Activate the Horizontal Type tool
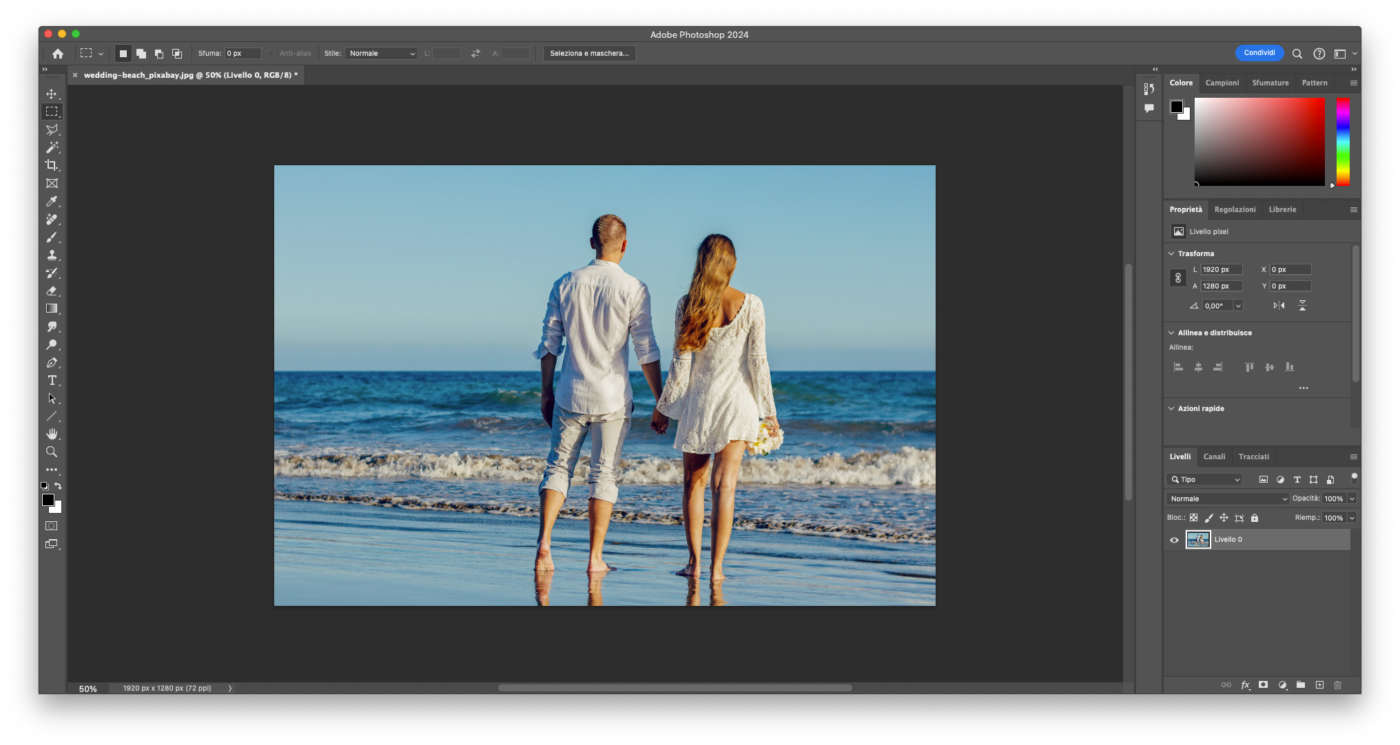 pos(52,381)
